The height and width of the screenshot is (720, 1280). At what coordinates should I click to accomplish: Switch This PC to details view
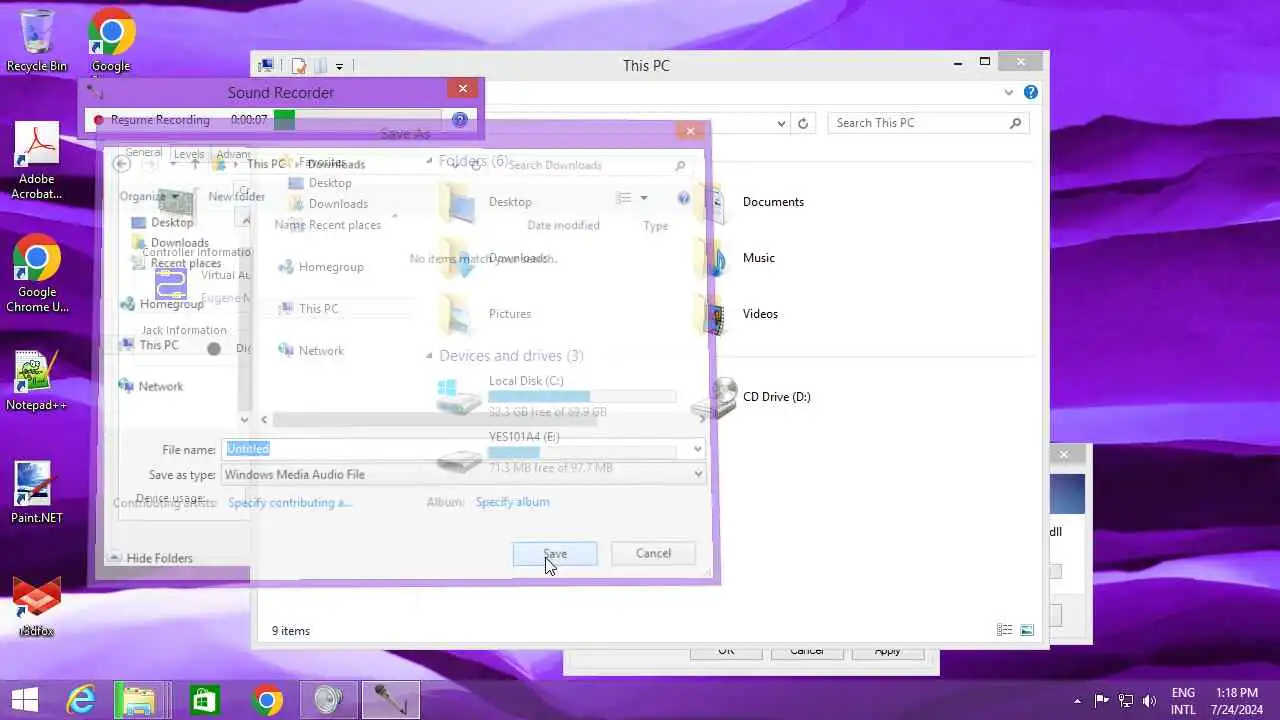(x=1005, y=630)
